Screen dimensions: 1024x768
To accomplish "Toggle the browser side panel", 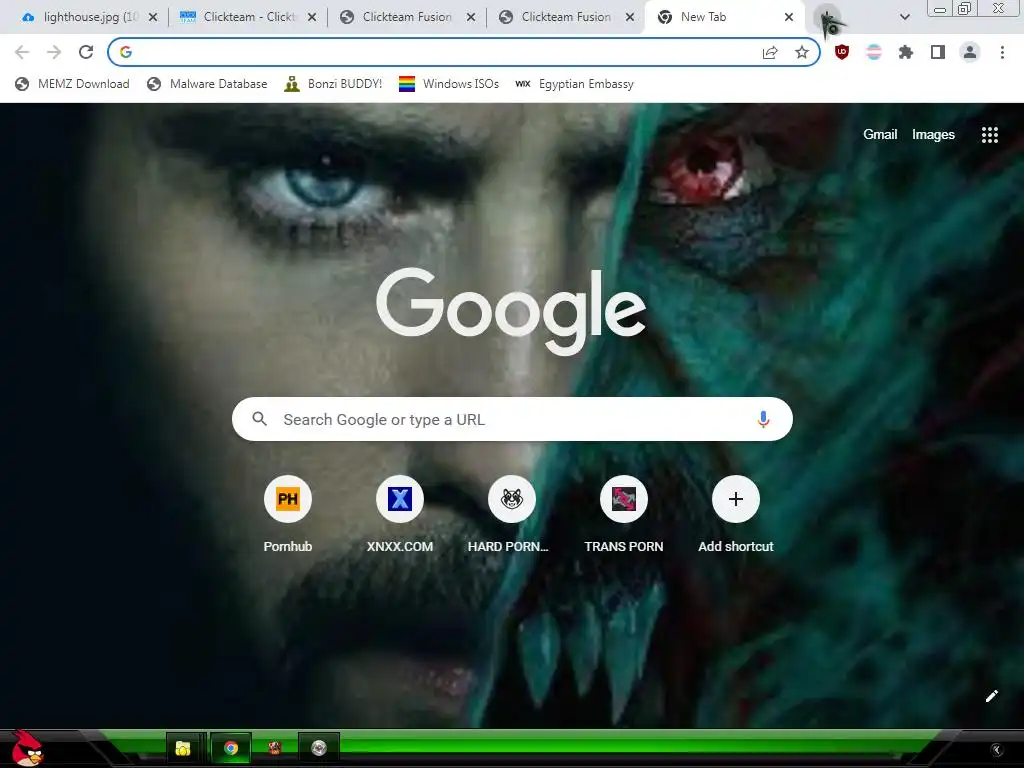I will point(938,52).
